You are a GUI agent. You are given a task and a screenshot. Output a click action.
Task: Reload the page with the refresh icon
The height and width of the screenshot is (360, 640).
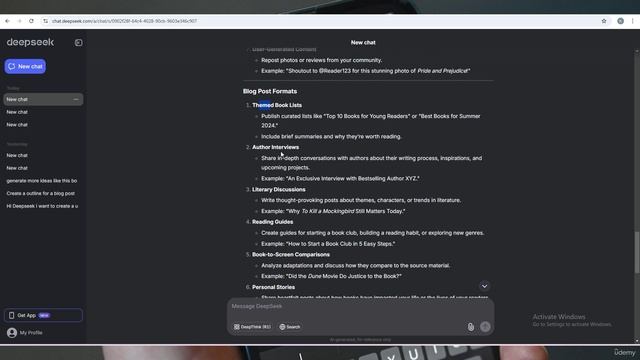coord(31,21)
